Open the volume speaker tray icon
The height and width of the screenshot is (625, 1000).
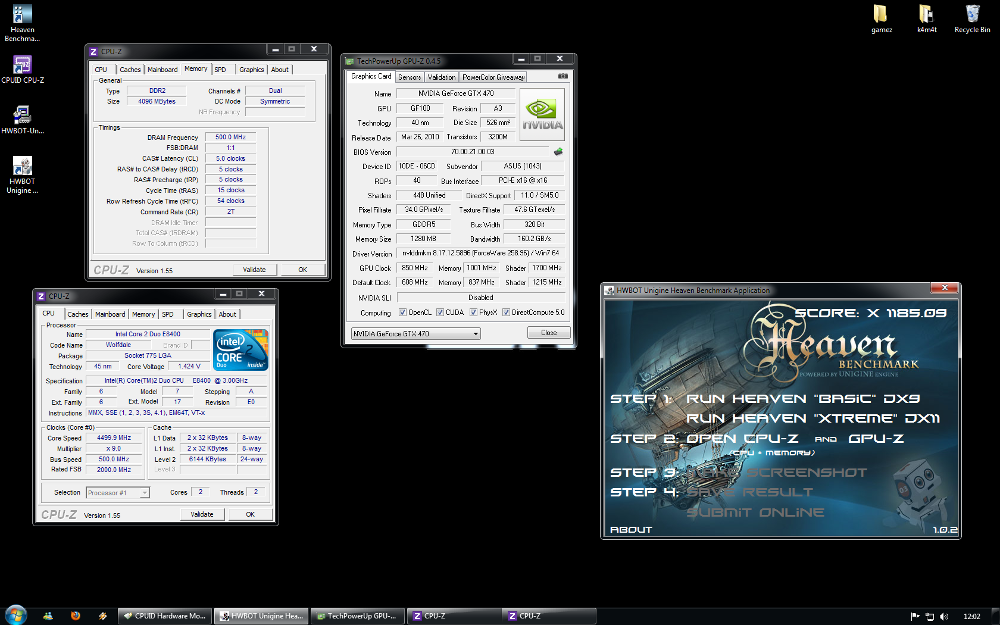[944, 616]
